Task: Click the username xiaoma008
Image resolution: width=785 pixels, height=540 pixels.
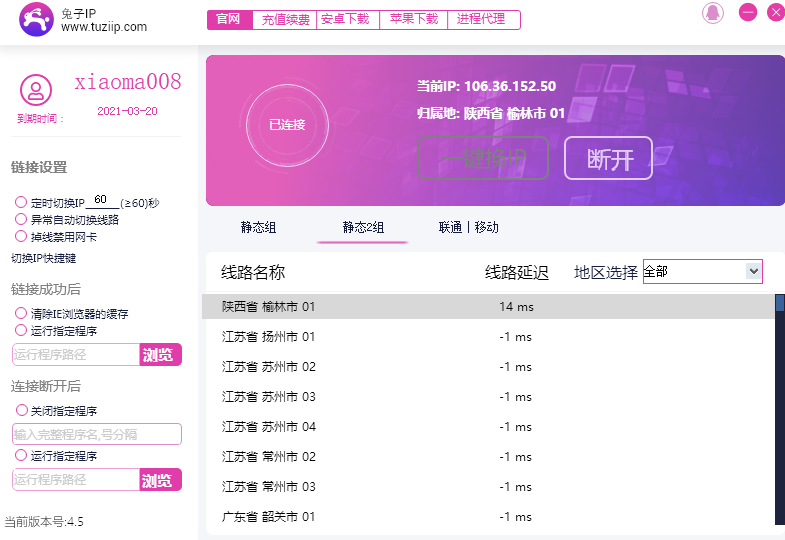Action: pyautogui.click(x=128, y=82)
